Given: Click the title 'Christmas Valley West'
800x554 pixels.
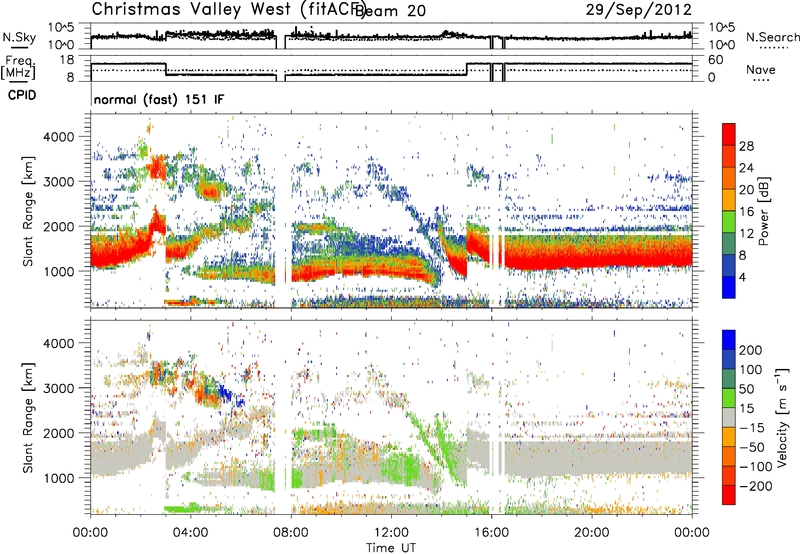Looking at the screenshot, I should 191,9.
